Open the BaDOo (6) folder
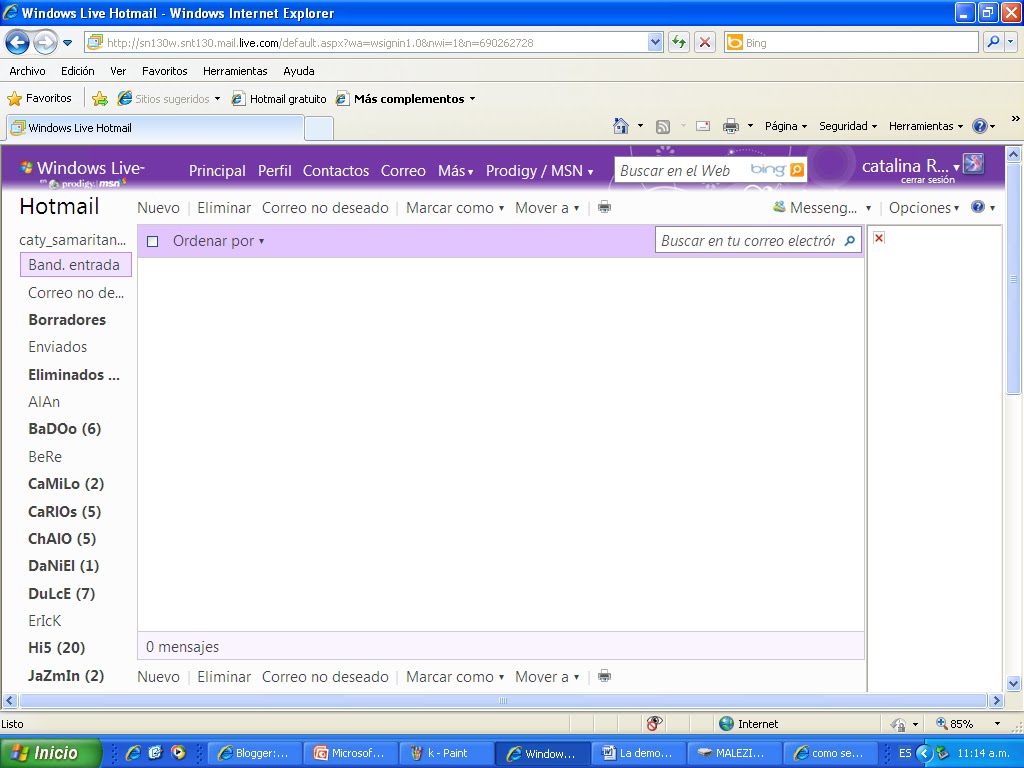 pyautogui.click(x=65, y=429)
